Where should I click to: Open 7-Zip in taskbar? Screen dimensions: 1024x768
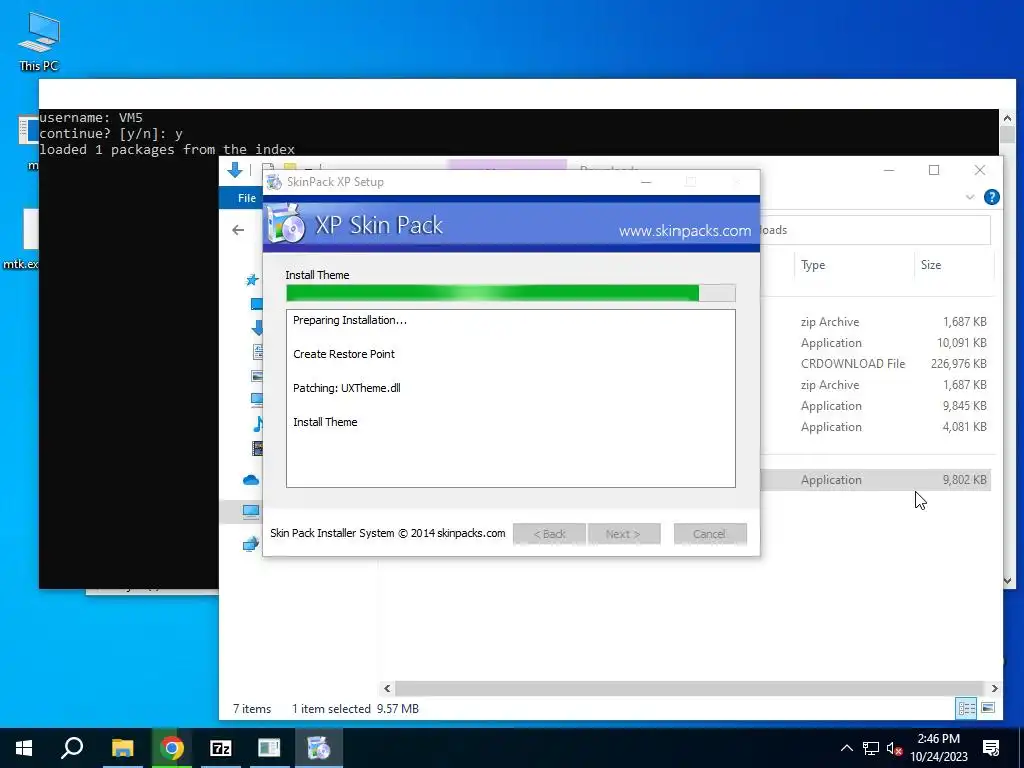pyautogui.click(x=221, y=748)
